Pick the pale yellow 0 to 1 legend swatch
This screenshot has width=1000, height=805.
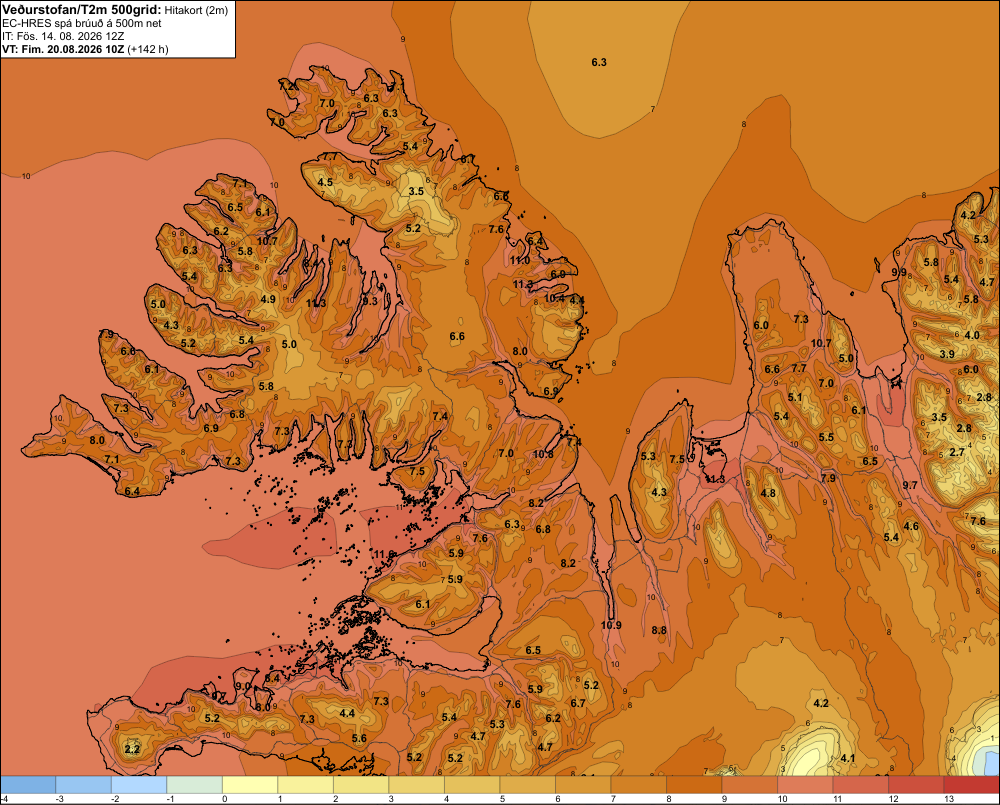coord(250,785)
